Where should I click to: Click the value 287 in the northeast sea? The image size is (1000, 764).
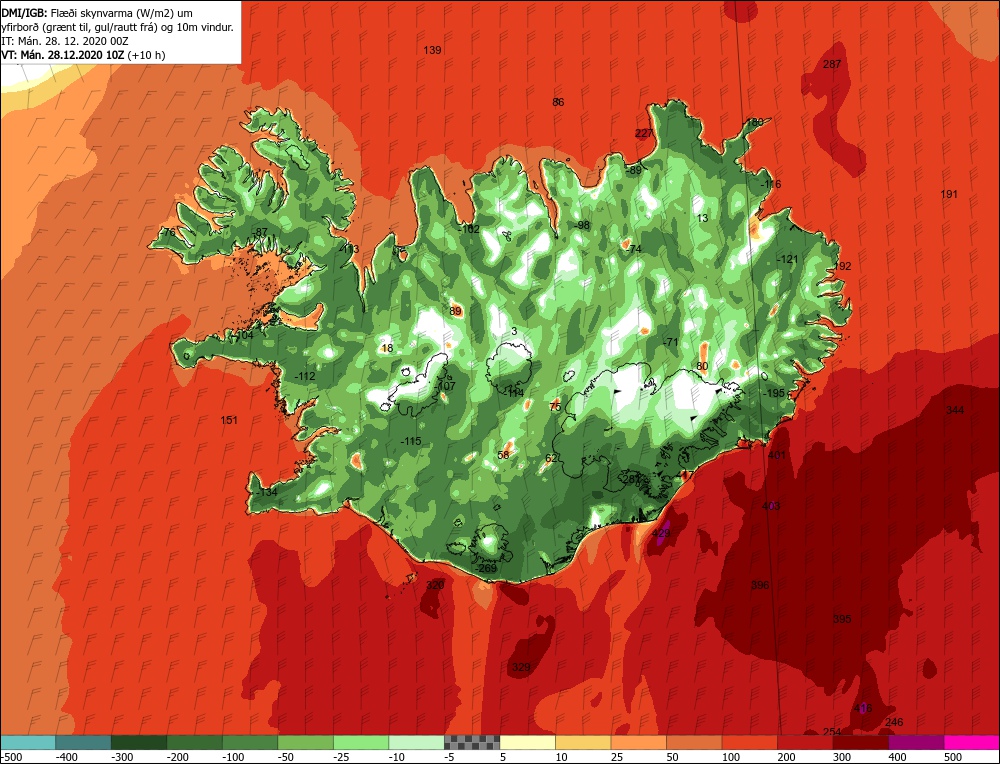[832, 64]
